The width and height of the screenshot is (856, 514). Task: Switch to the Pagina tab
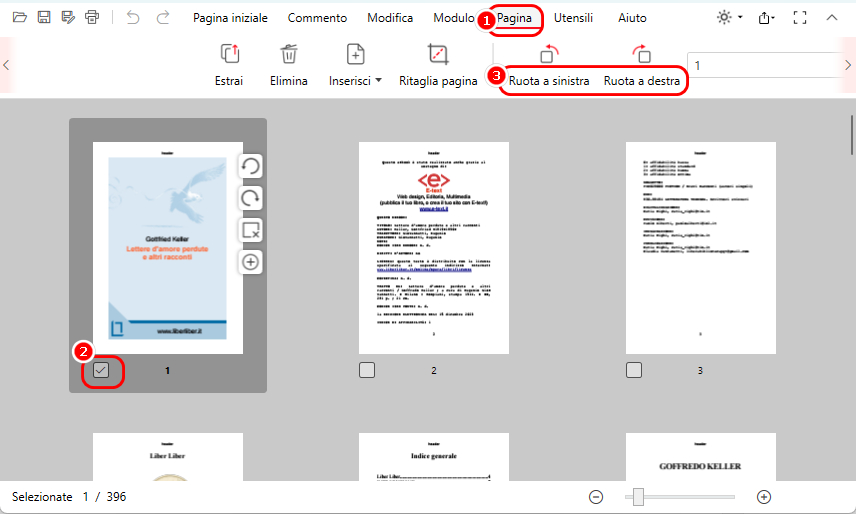514,18
